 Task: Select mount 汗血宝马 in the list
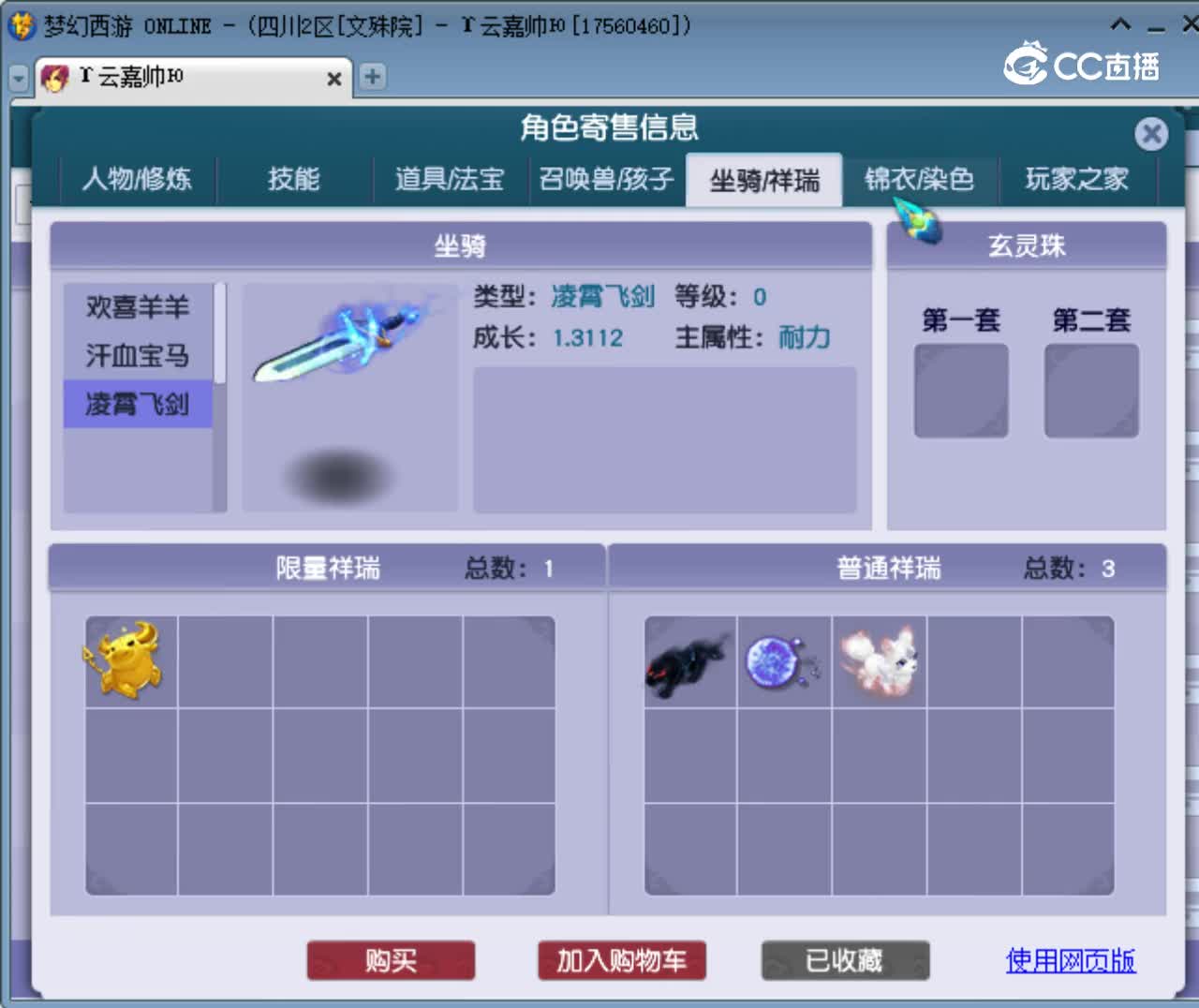tap(138, 355)
